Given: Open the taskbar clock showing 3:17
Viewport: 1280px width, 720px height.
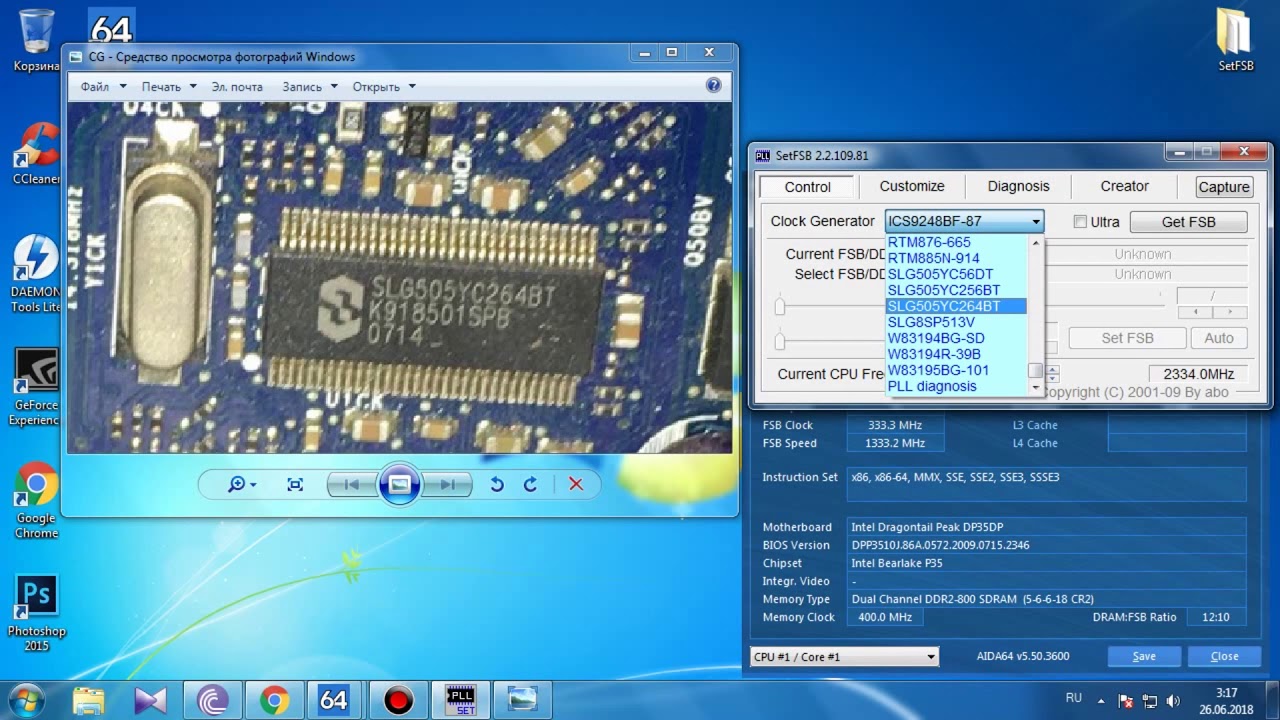Looking at the screenshot, I should [1226, 701].
